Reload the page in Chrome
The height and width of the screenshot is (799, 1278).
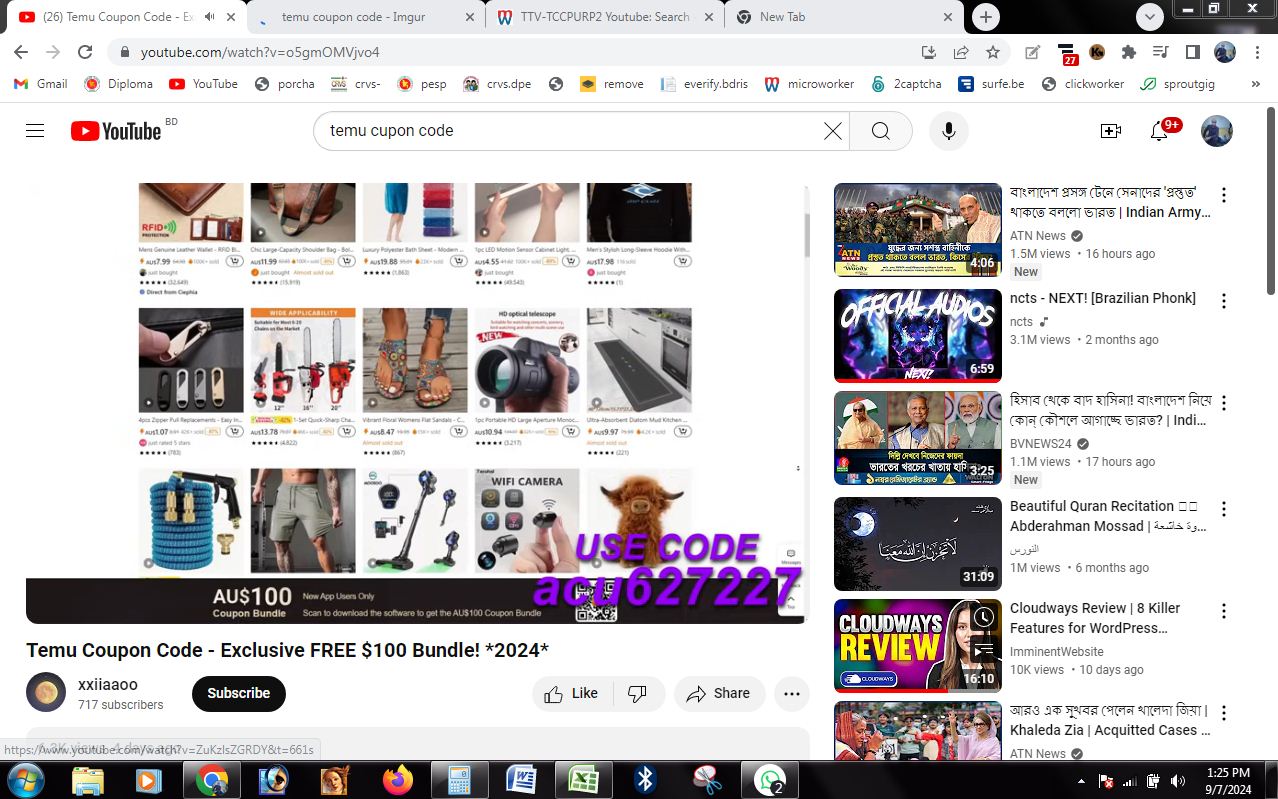pyautogui.click(x=85, y=52)
